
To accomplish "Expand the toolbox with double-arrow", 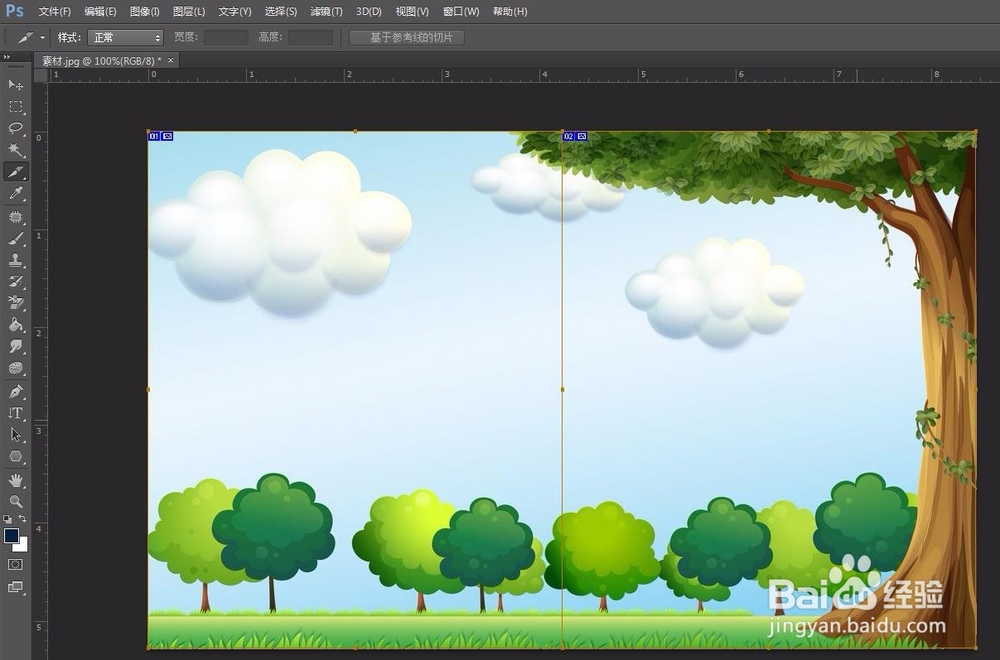I will point(7,57).
